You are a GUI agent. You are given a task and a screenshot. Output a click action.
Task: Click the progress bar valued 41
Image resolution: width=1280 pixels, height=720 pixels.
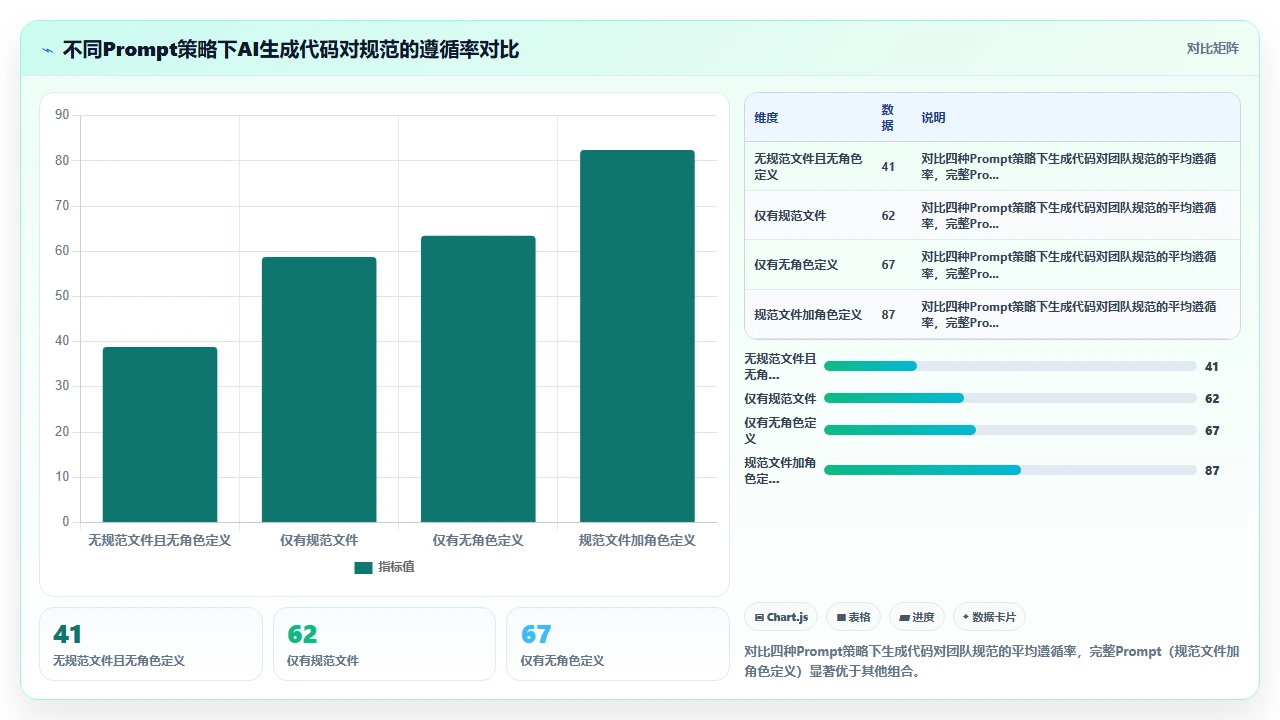point(1010,366)
